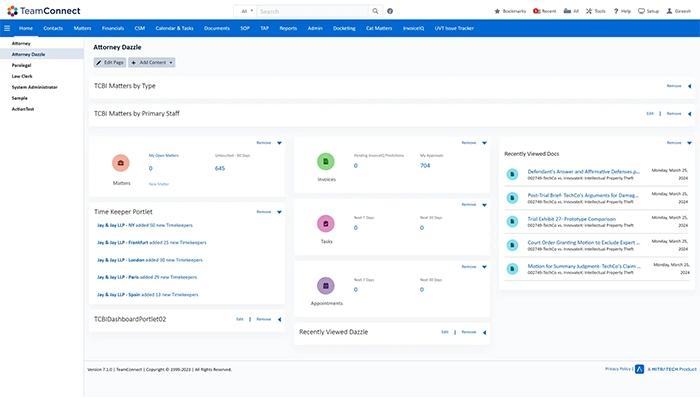Click the Mitratech logo icon in the footer
The height and width of the screenshot is (400, 700).
pyautogui.click(x=639, y=369)
